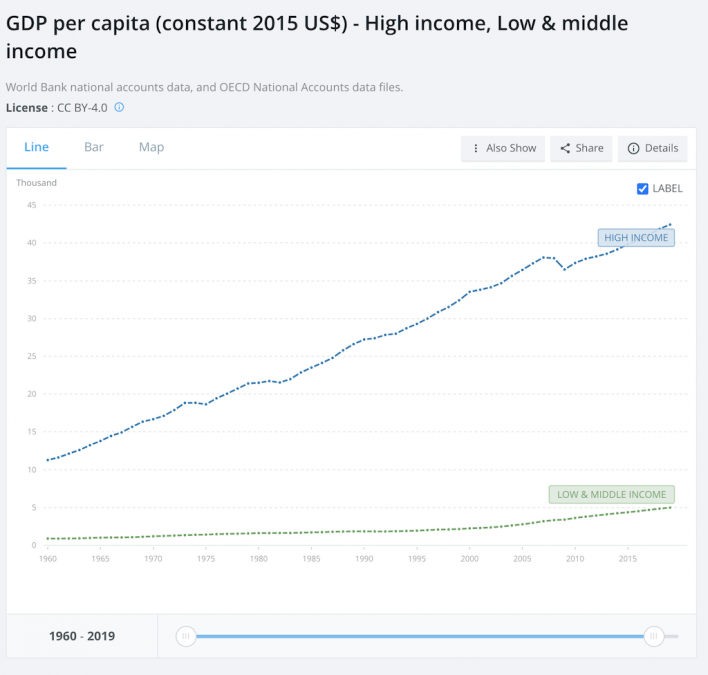Click the Low & middle income line's 2019 endpoint
This screenshot has height=675, width=708.
(669, 507)
